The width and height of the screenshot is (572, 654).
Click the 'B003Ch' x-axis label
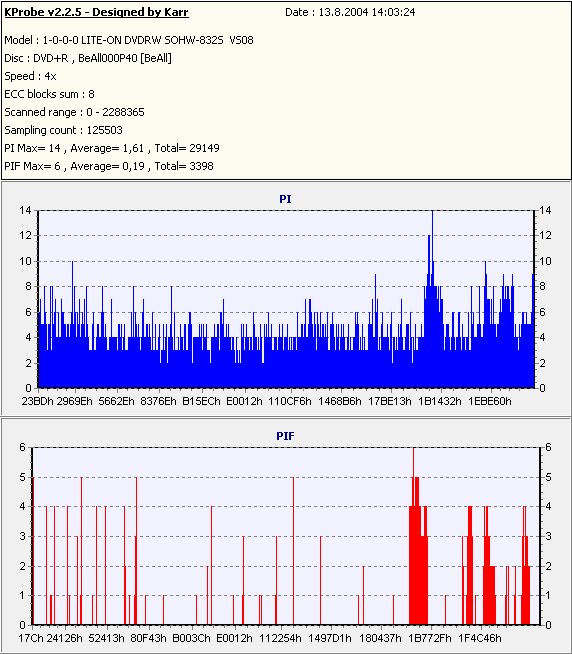192,638
